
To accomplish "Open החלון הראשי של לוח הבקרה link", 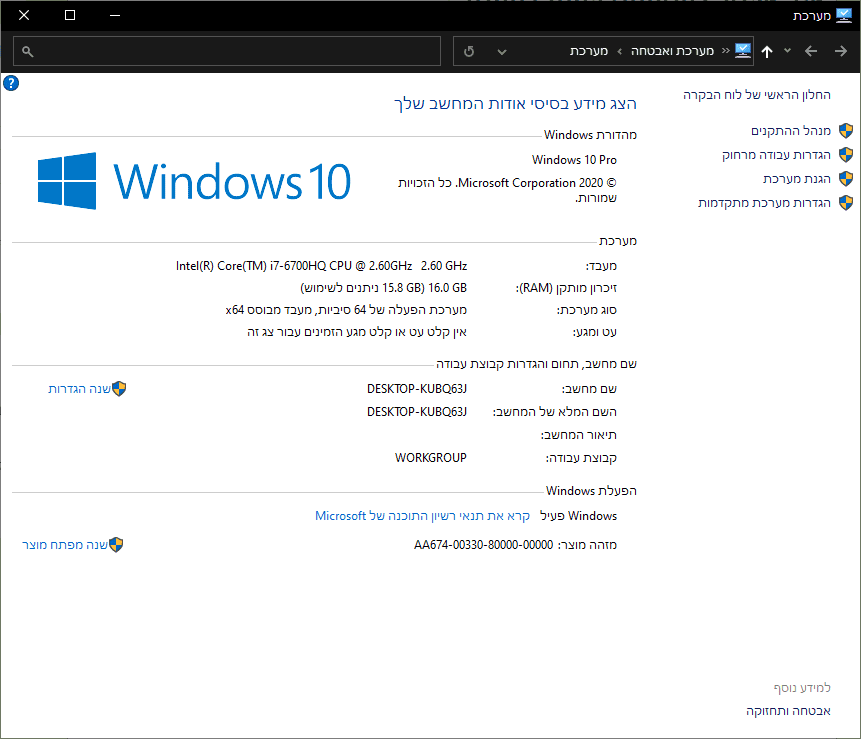I will (x=757, y=95).
